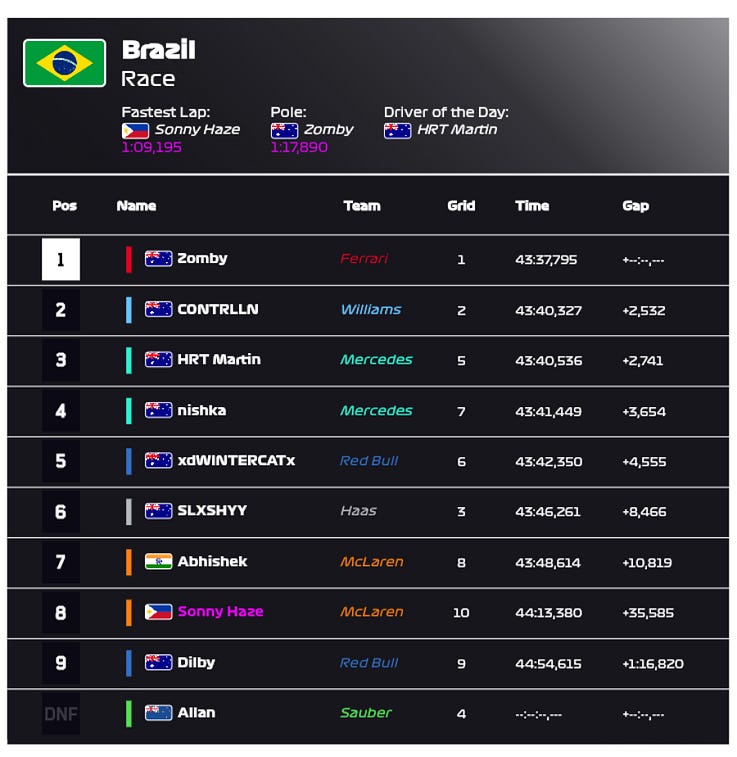Screen dimensions: 737x757
Task: Click the green Sauber color bar
Action: [129, 714]
